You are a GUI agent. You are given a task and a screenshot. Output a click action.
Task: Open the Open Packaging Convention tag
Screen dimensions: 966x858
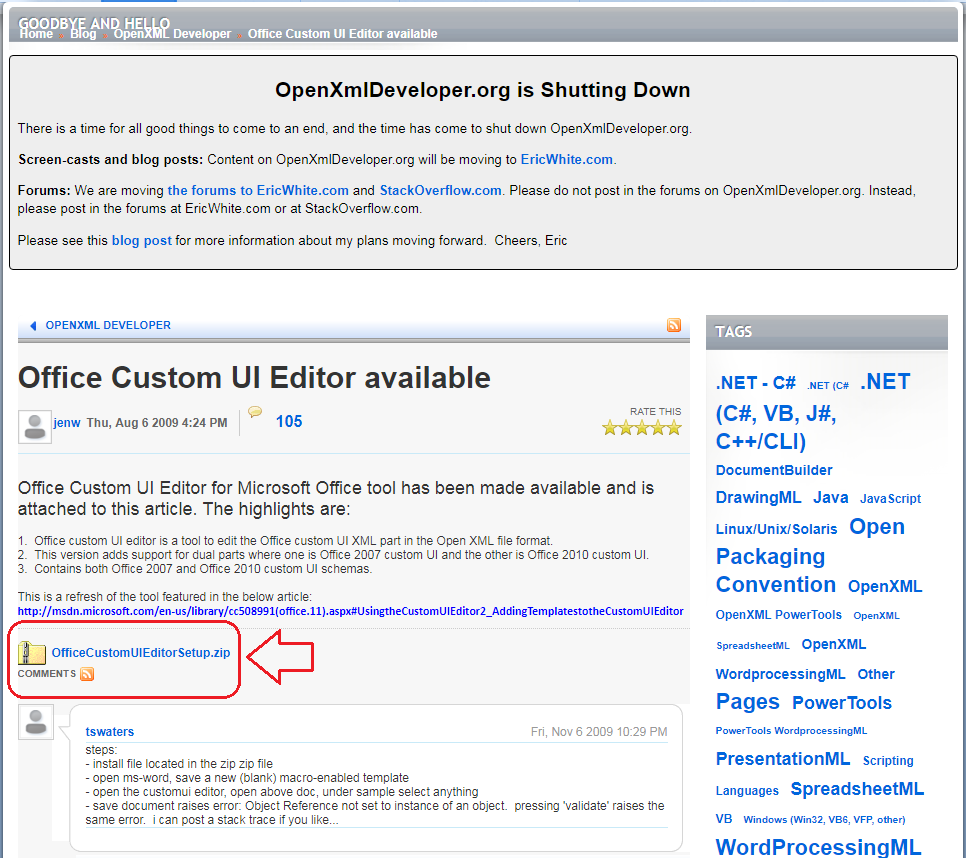810,556
